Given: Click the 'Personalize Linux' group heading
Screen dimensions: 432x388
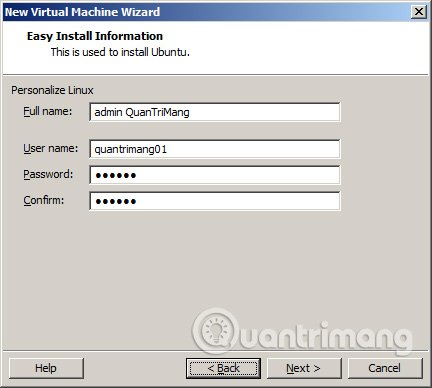Looking at the screenshot, I should click(x=52, y=90).
